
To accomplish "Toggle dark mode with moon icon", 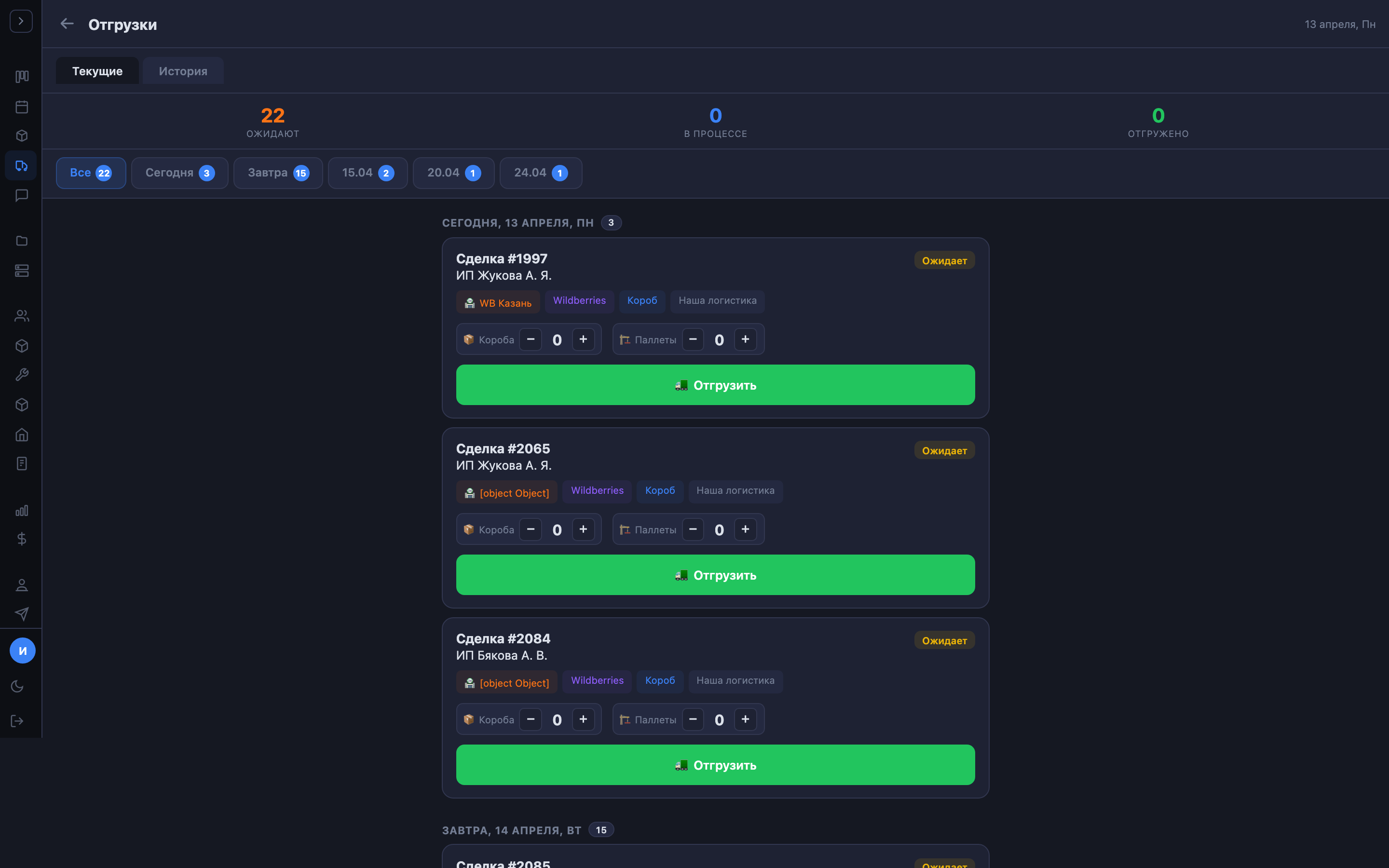I will click(17, 686).
